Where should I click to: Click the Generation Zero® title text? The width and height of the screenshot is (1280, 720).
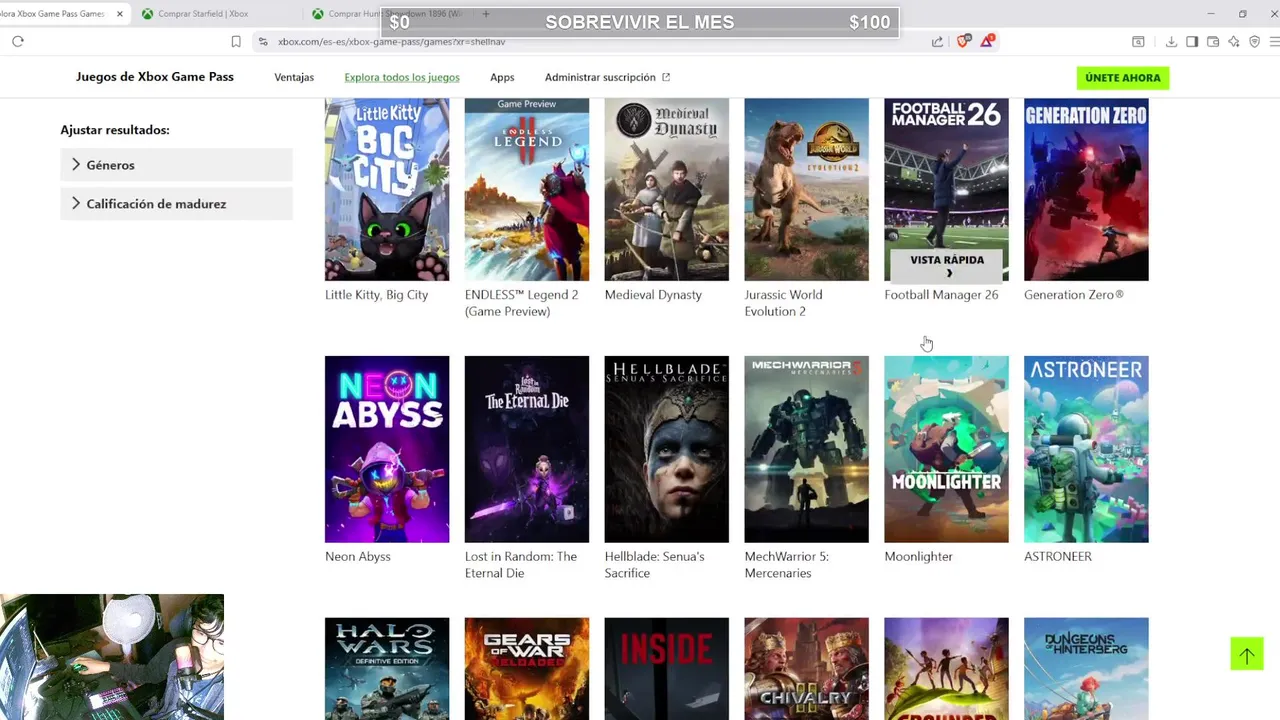[x=1074, y=295]
